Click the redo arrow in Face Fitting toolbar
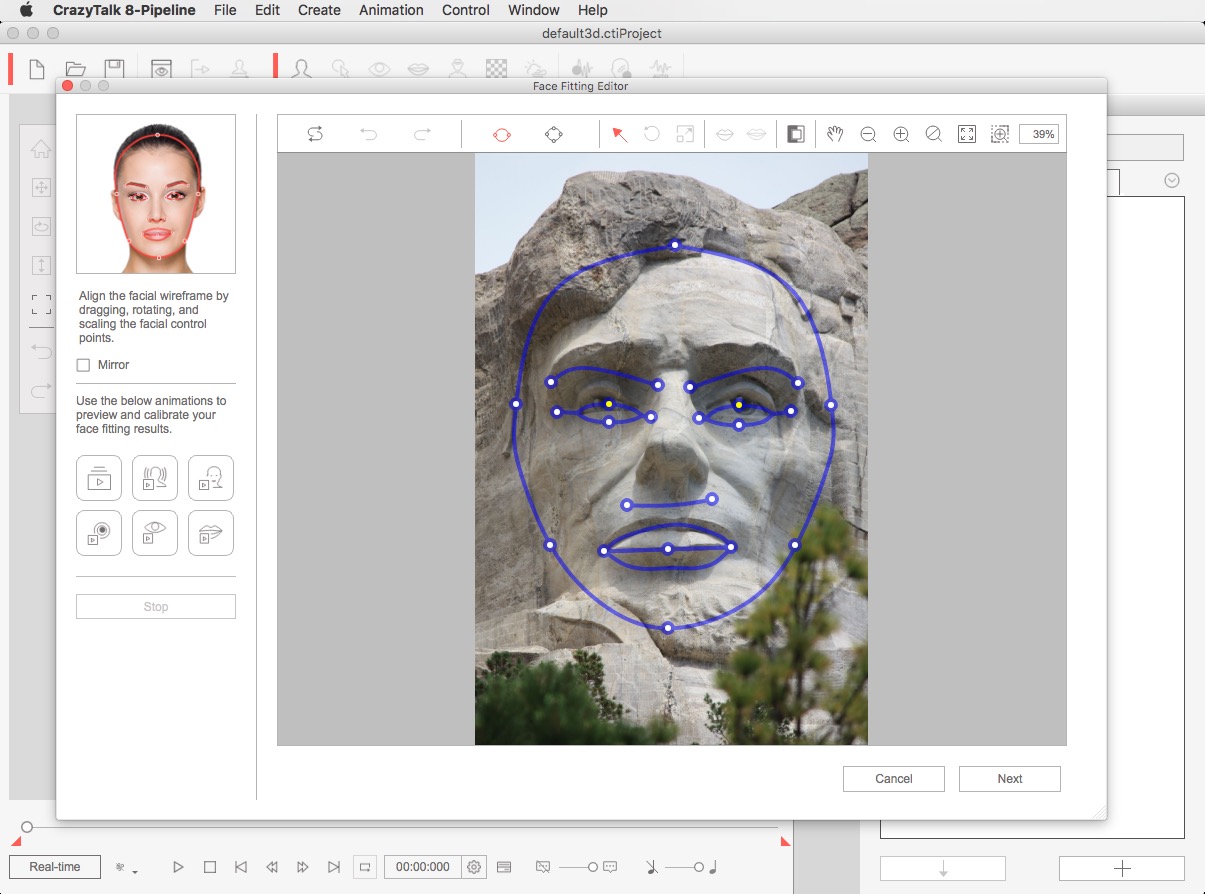The width and height of the screenshot is (1205, 894). [x=422, y=134]
